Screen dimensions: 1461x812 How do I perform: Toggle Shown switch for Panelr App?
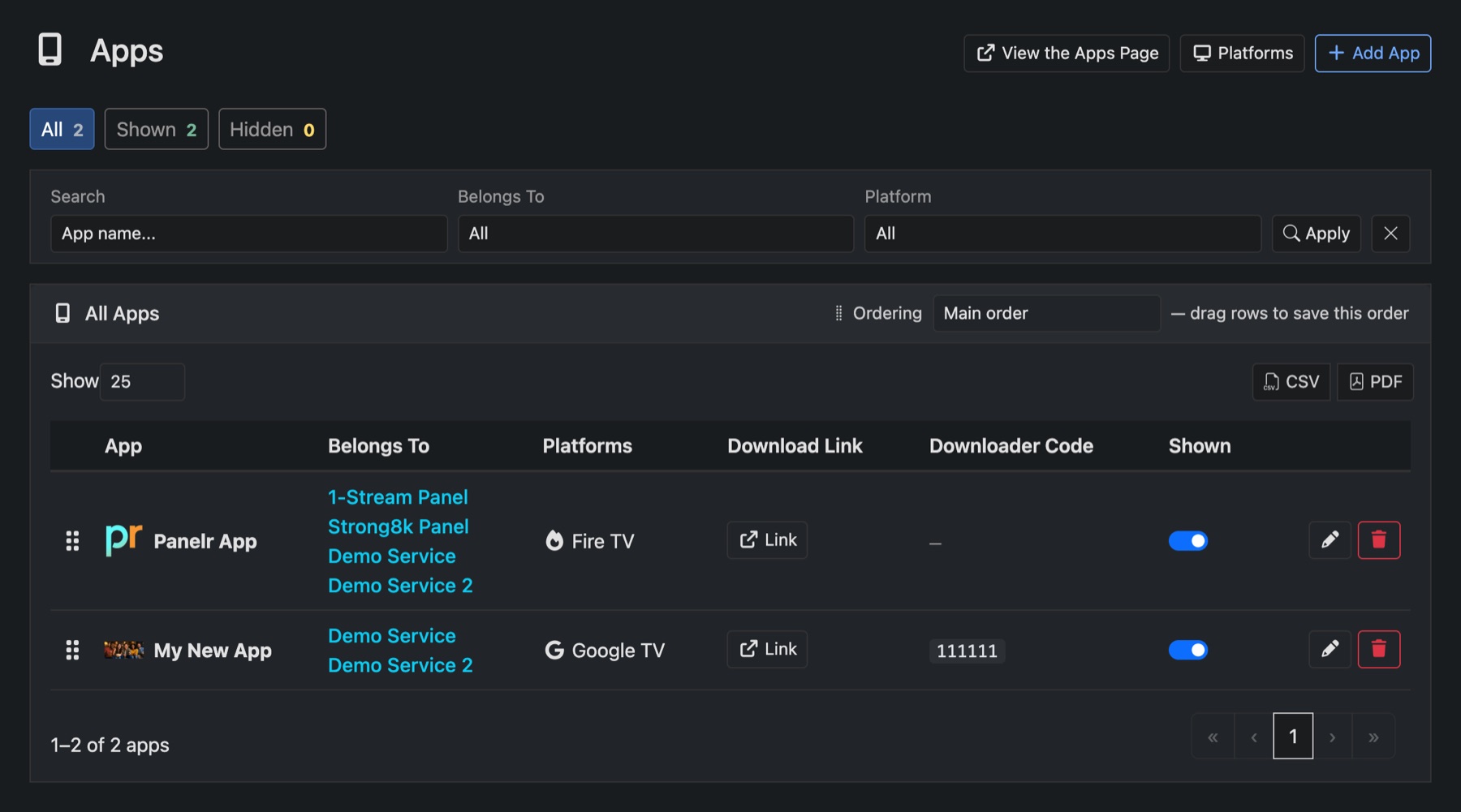pyautogui.click(x=1188, y=541)
